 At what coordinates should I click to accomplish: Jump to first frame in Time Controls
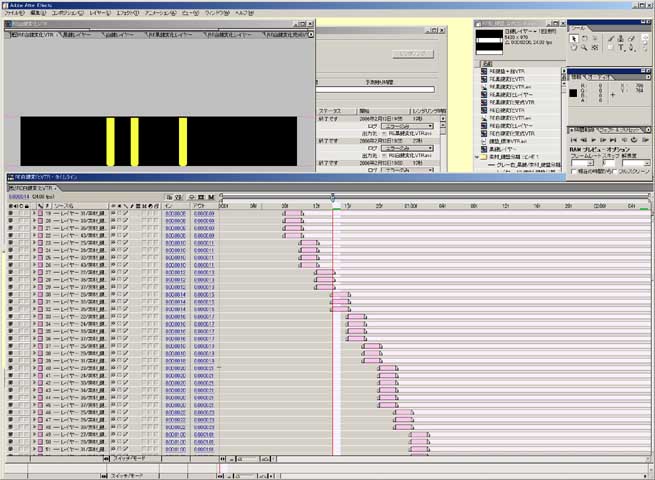click(x=574, y=140)
